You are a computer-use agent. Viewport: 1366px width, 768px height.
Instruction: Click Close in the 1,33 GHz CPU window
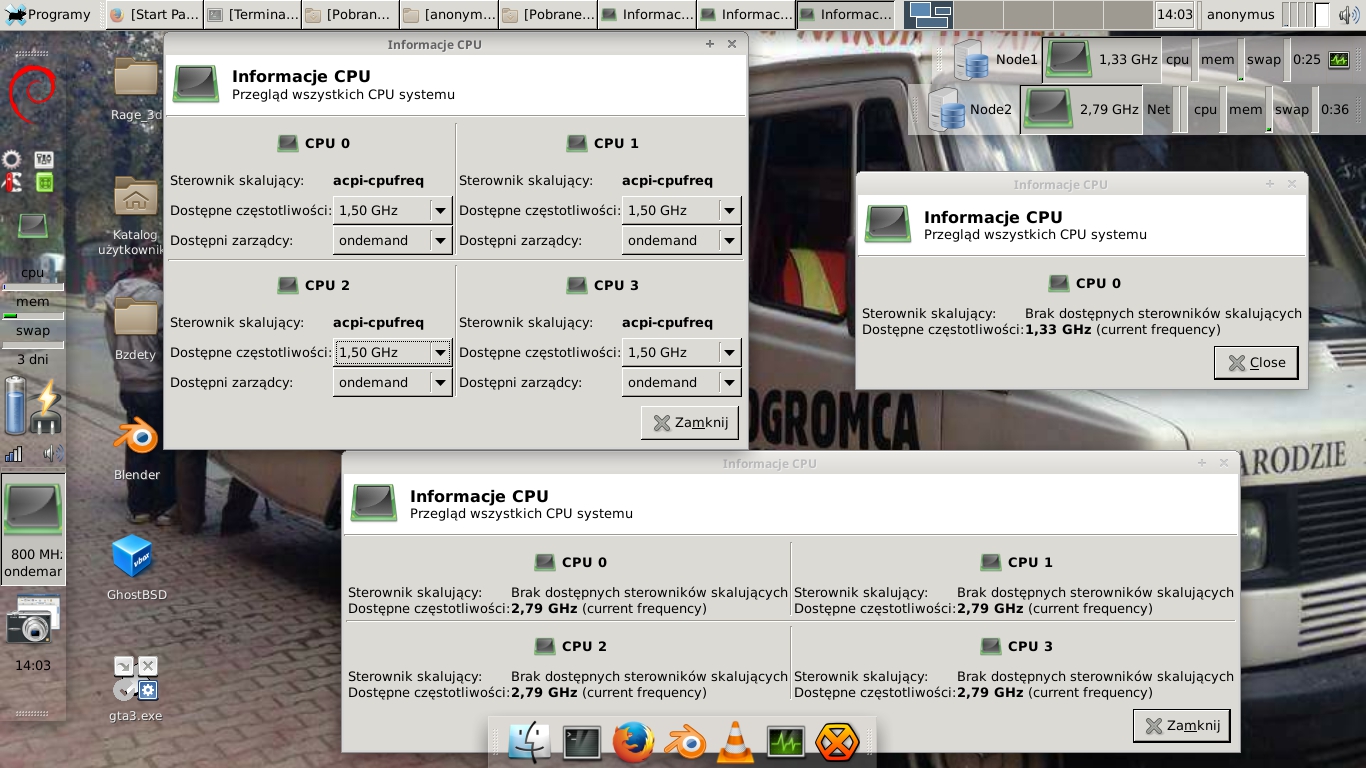[x=1256, y=363]
